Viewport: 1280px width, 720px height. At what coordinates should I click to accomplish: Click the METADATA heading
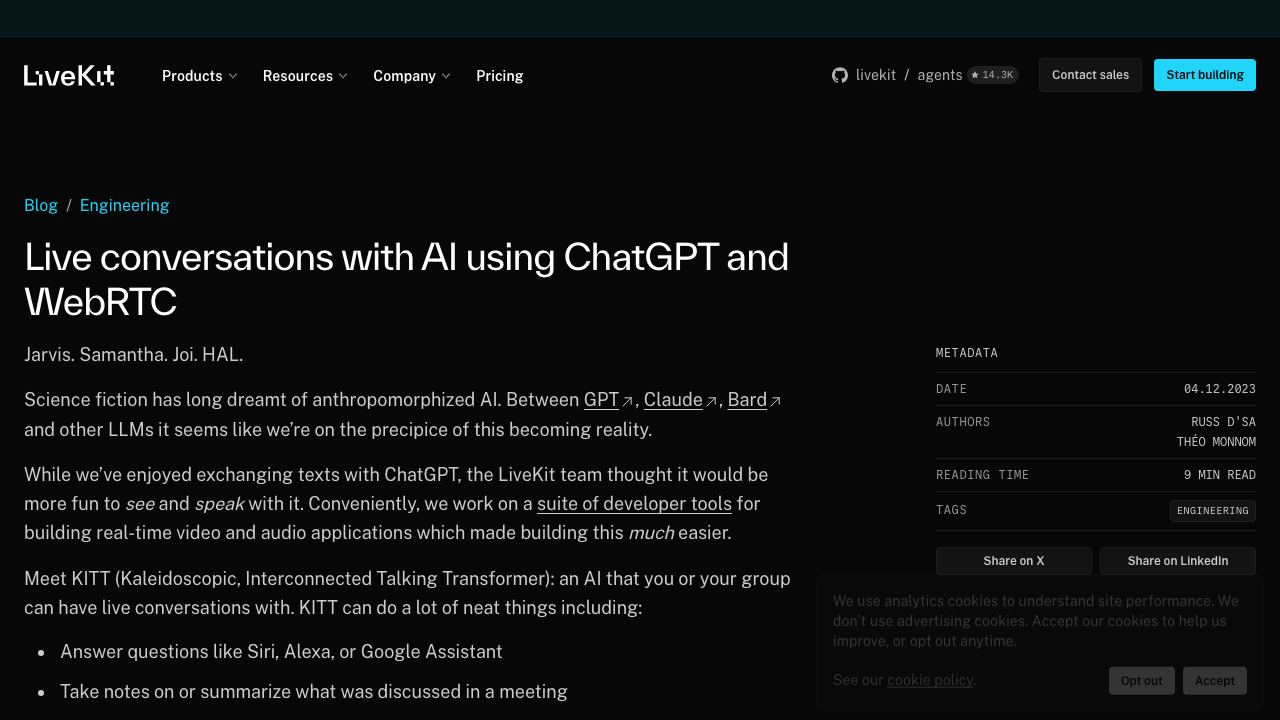tap(967, 353)
